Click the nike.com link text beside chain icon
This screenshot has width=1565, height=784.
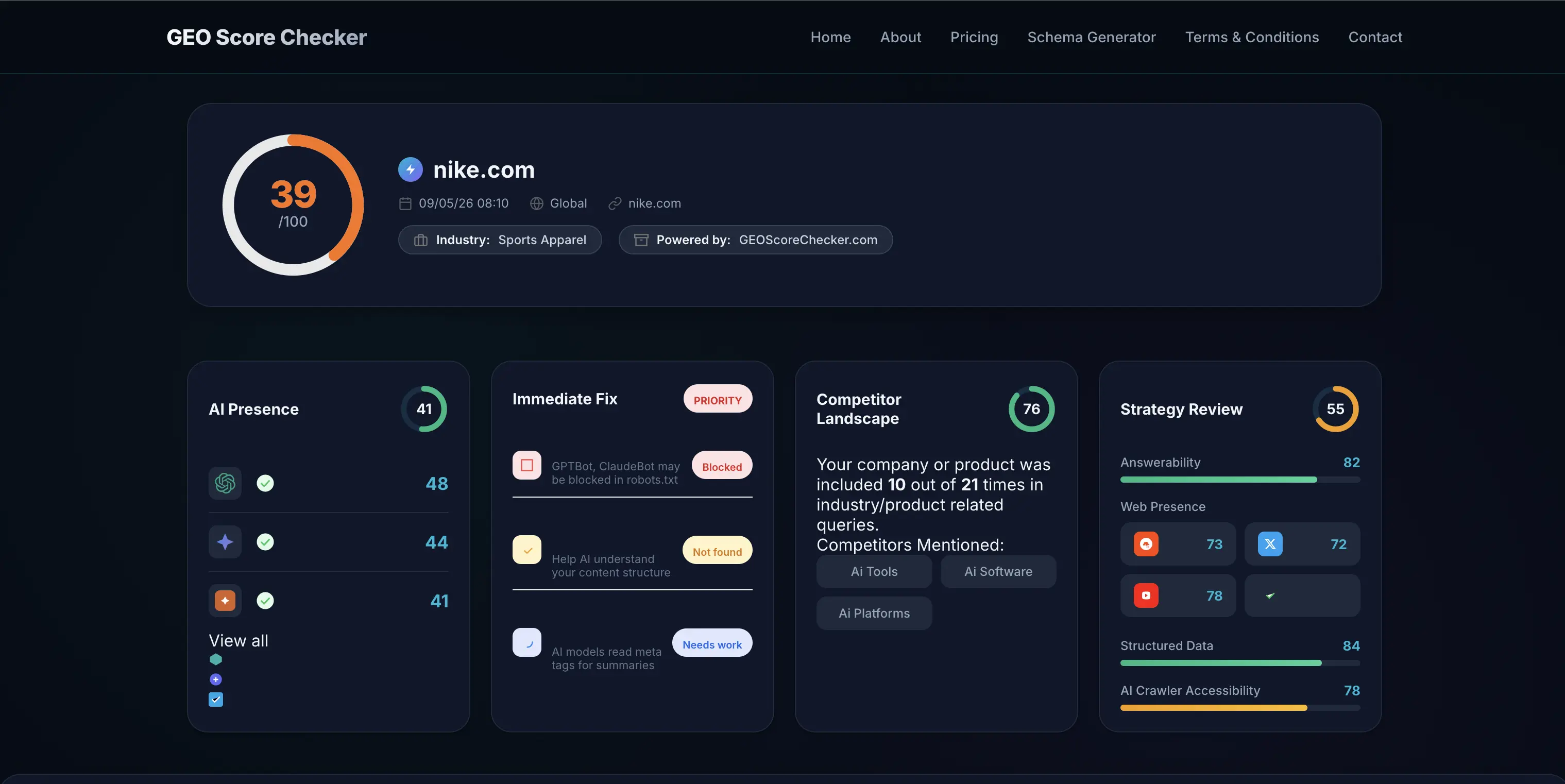coord(654,203)
